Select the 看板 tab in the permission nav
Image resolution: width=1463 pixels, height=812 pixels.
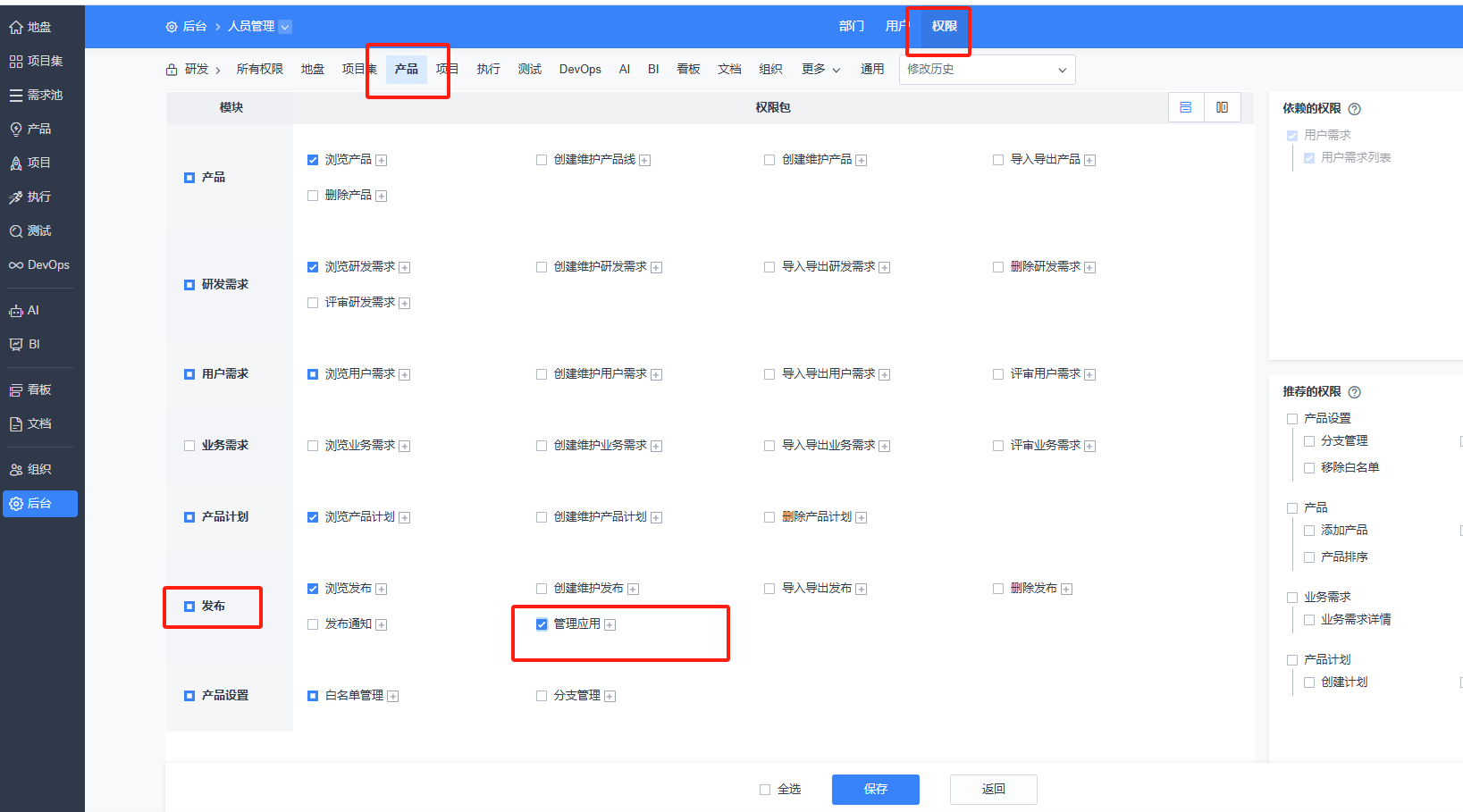click(689, 70)
